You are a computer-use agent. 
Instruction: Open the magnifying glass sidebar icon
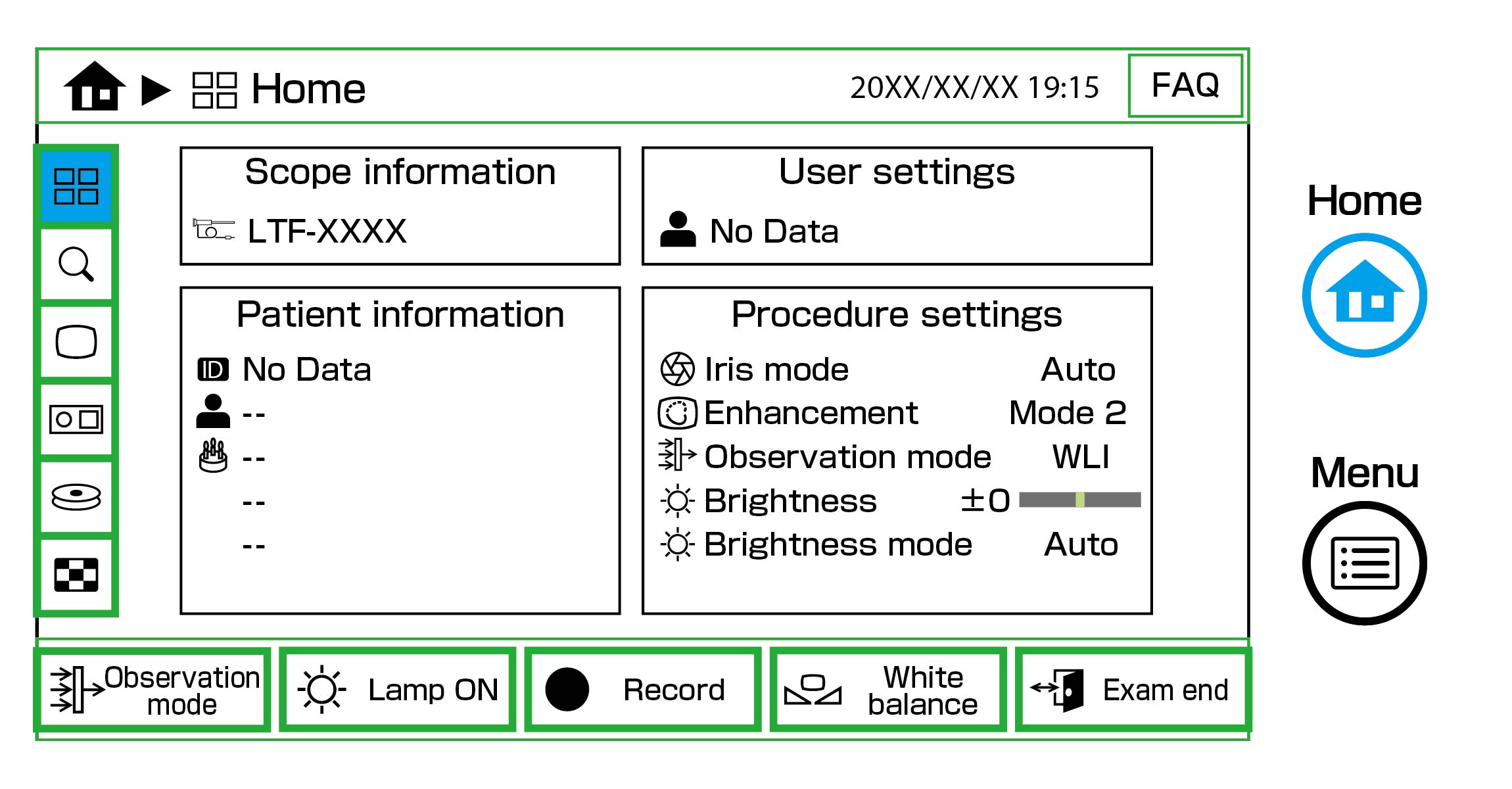tap(76, 264)
